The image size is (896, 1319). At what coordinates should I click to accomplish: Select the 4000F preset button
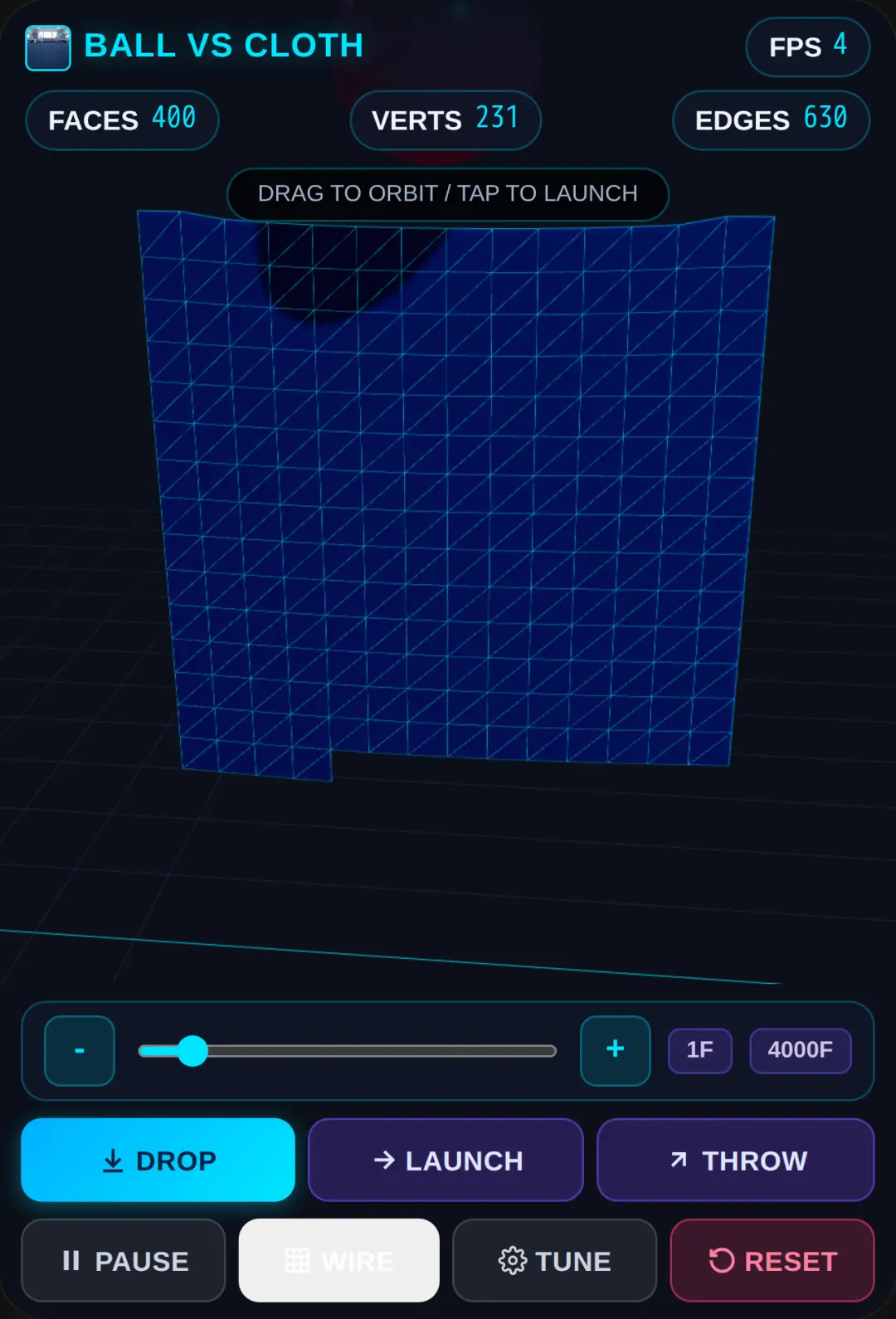pyautogui.click(x=801, y=1050)
